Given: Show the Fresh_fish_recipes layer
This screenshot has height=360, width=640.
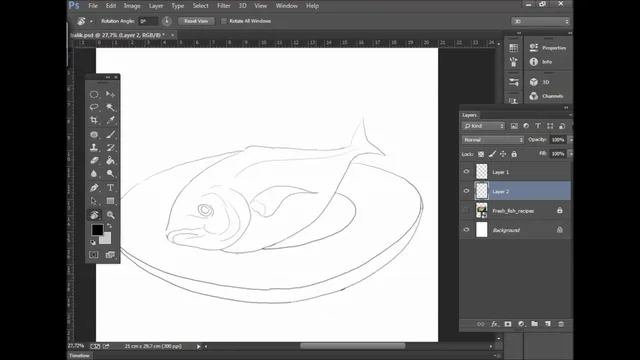Looking at the screenshot, I should (x=466, y=211).
